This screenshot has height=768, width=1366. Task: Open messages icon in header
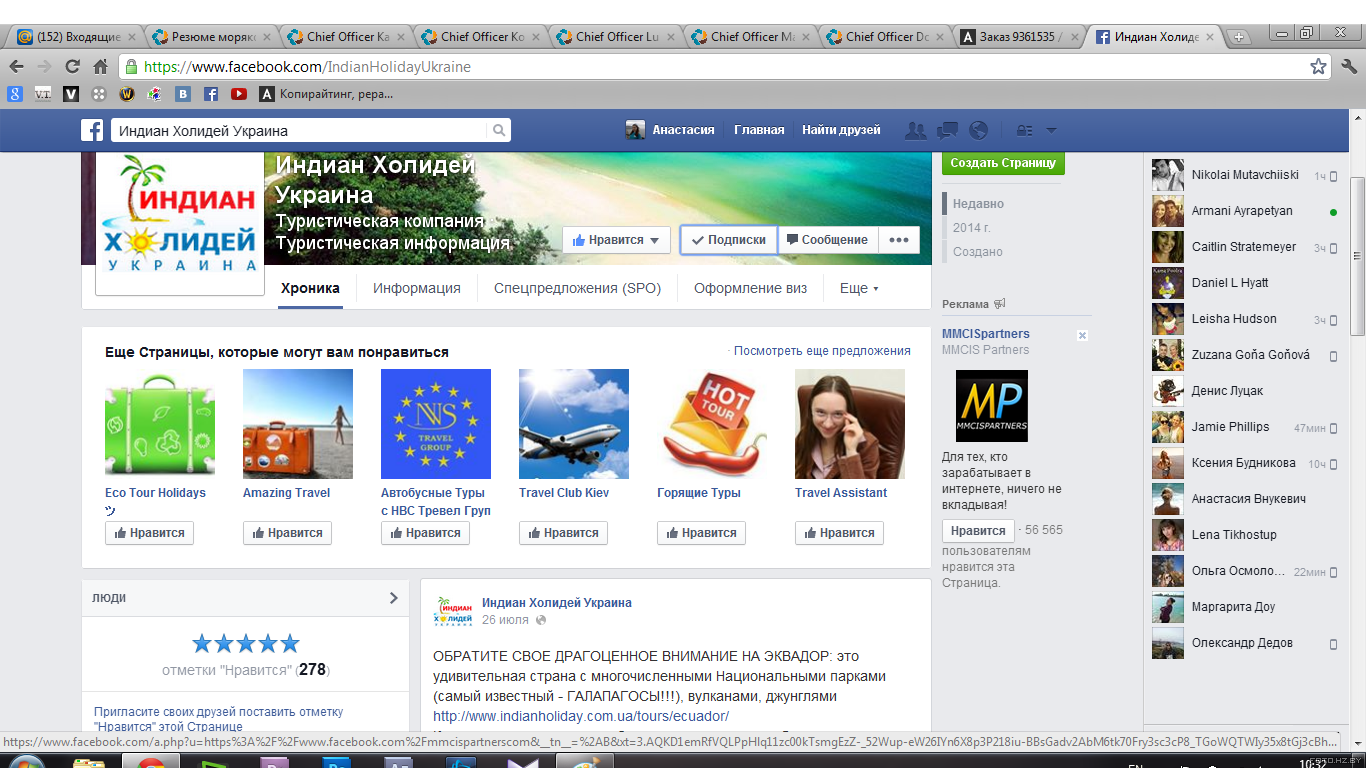[x=947, y=130]
